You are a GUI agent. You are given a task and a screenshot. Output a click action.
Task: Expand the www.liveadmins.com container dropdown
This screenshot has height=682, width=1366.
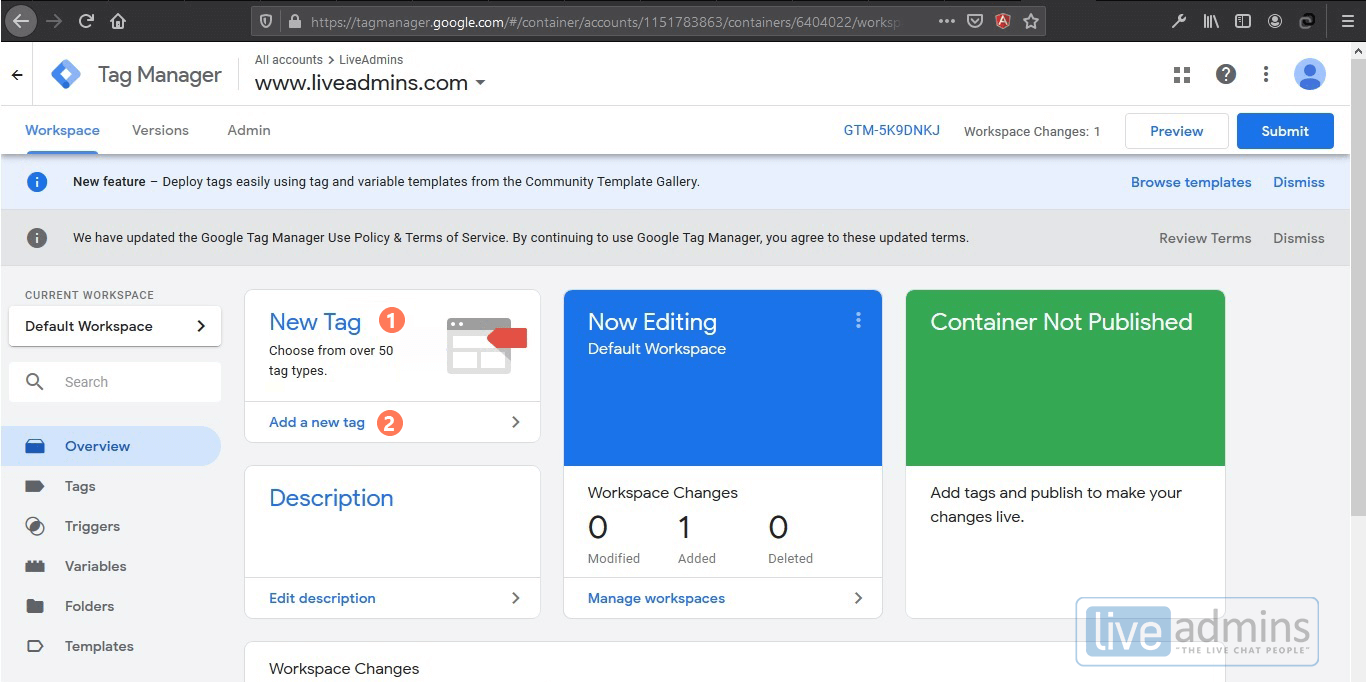[x=480, y=83]
